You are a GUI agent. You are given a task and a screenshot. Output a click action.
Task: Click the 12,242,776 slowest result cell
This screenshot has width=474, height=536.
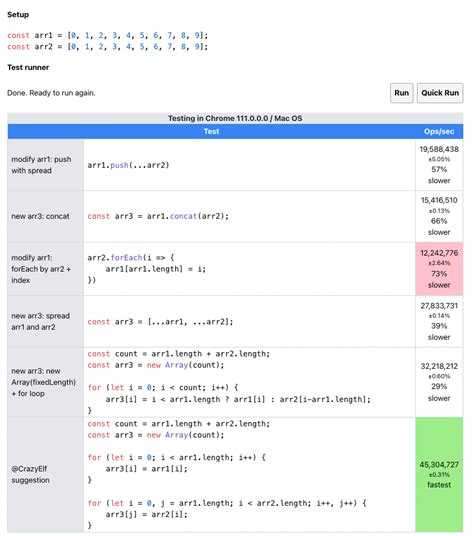pyautogui.click(x=439, y=269)
